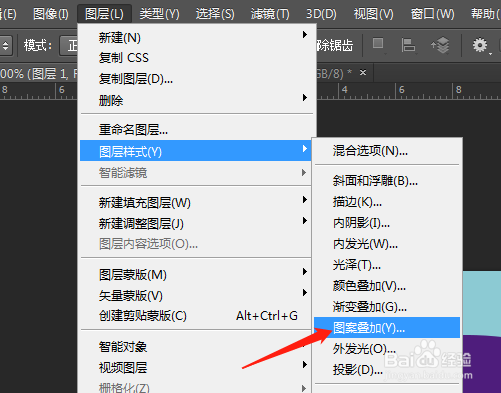Image resolution: width=501 pixels, height=393 pixels.
Task: Choose 内发光(W)... layer style
Action: click(387, 244)
